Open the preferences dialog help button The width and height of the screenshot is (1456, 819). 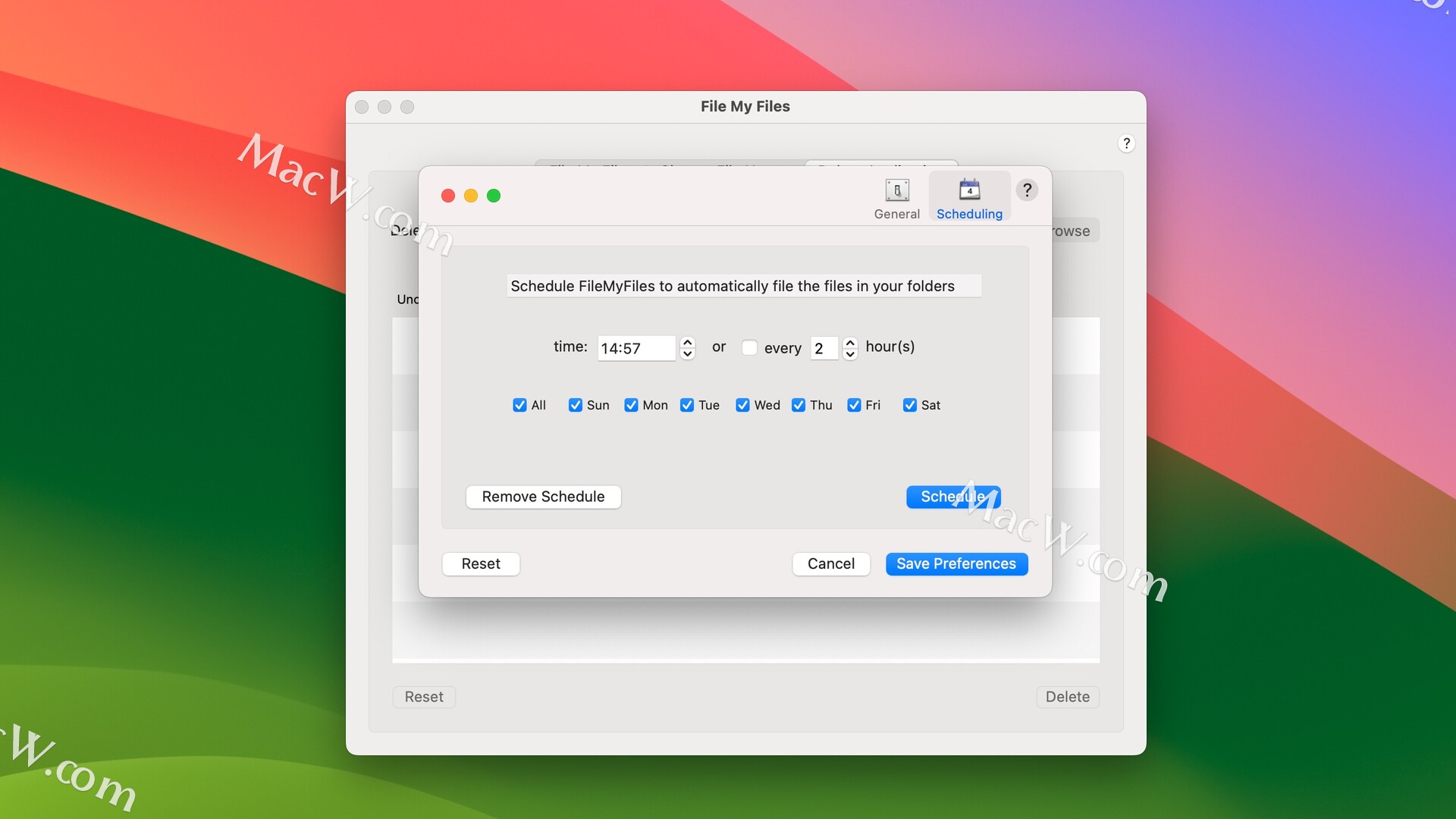[1027, 190]
